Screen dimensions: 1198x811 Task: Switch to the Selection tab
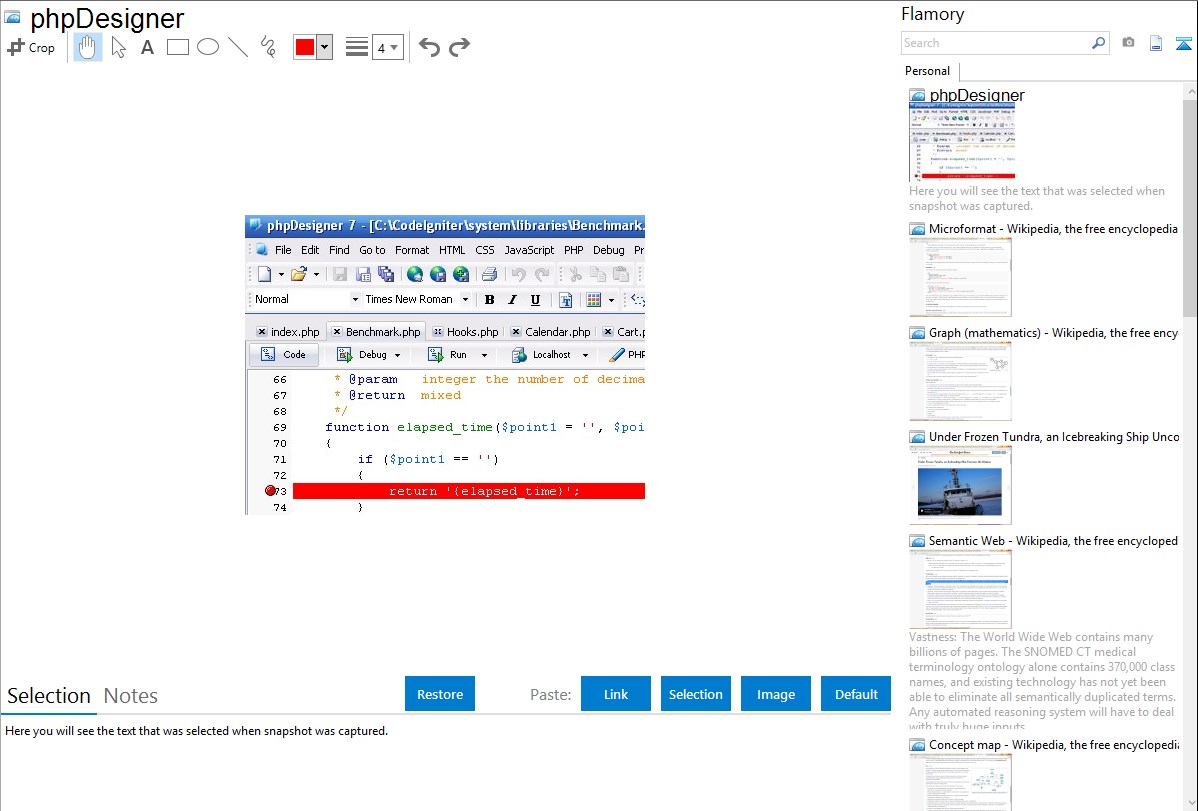49,696
